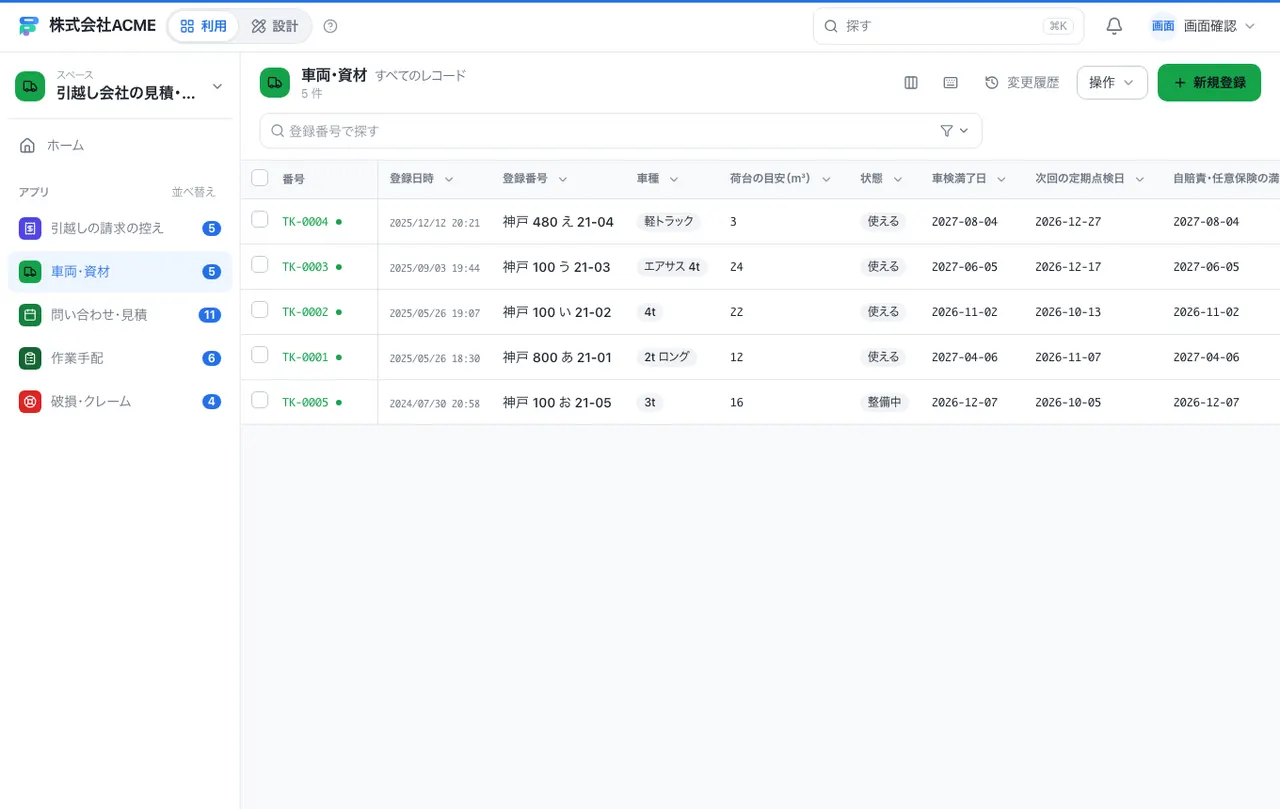Select the checkbox for TK-0002 row
This screenshot has width=1280, height=809.
tap(260, 310)
